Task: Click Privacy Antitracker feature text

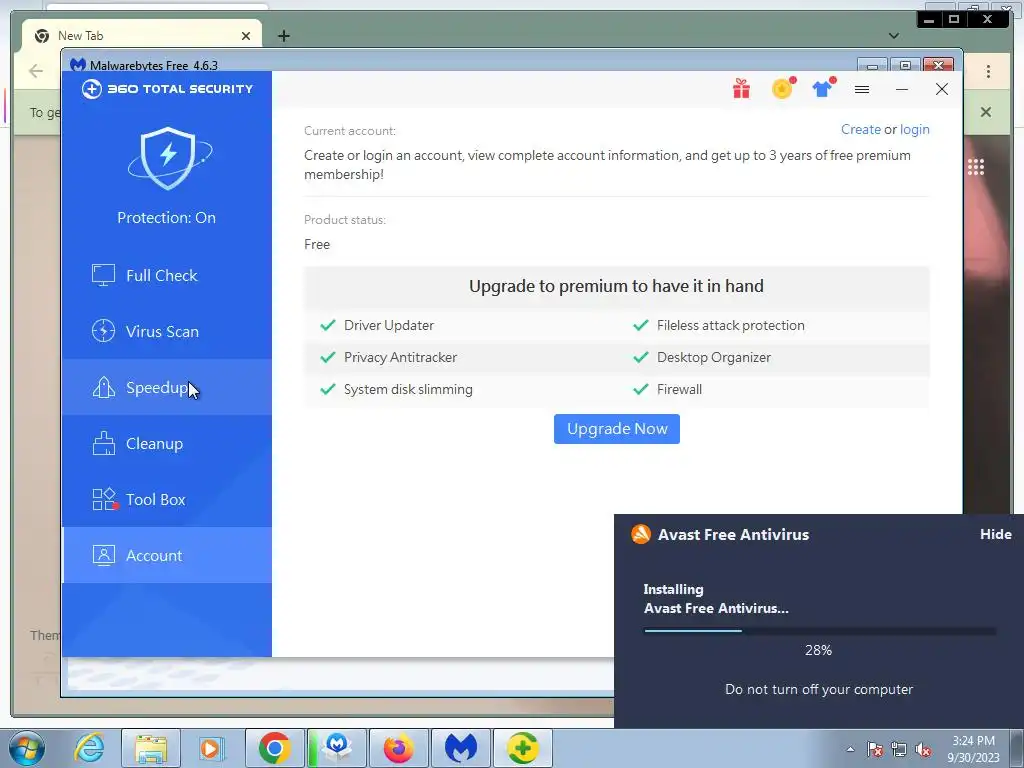Action: click(x=400, y=357)
